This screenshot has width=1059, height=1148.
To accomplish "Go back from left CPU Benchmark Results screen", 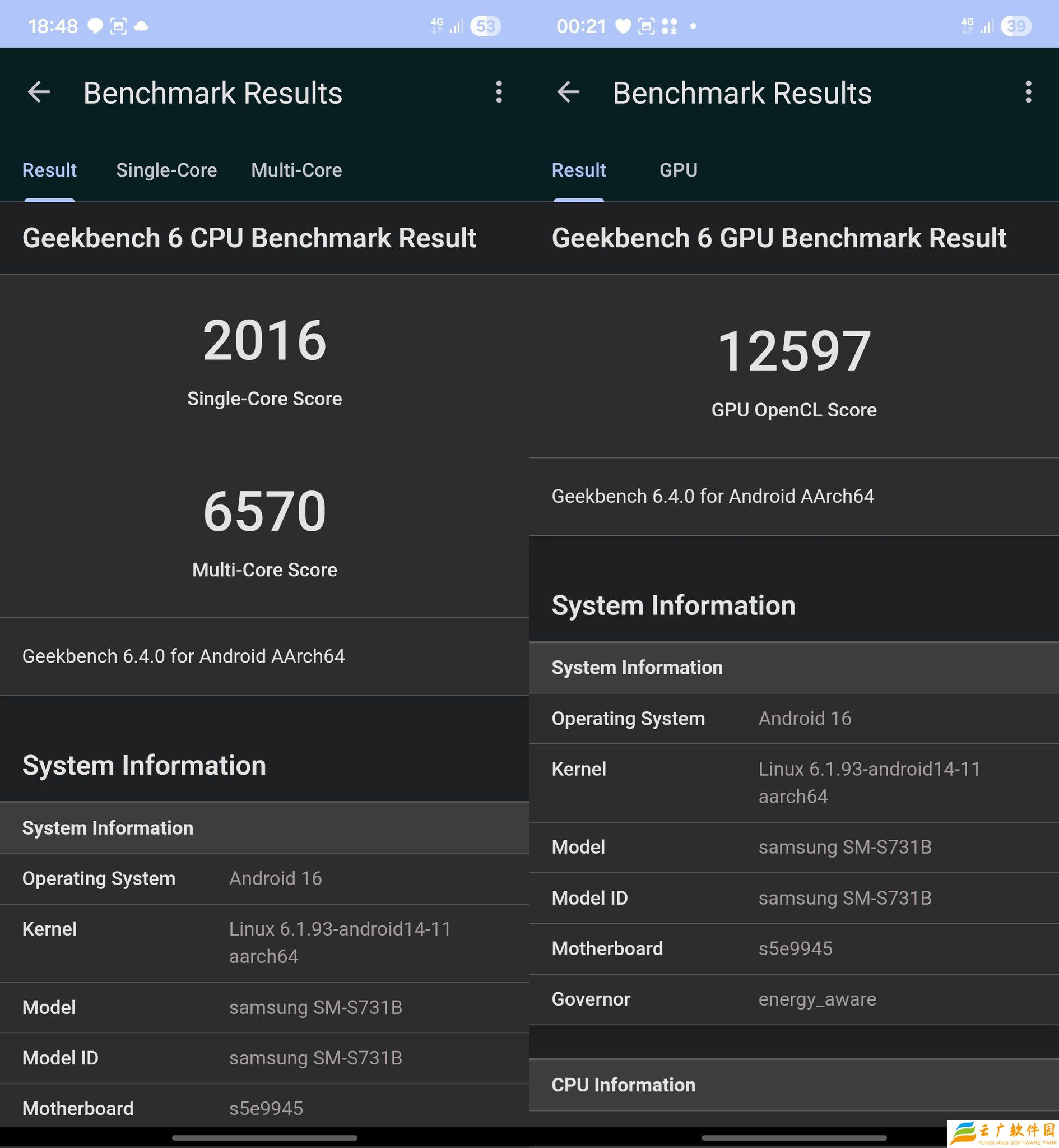I will (x=39, y=92).
